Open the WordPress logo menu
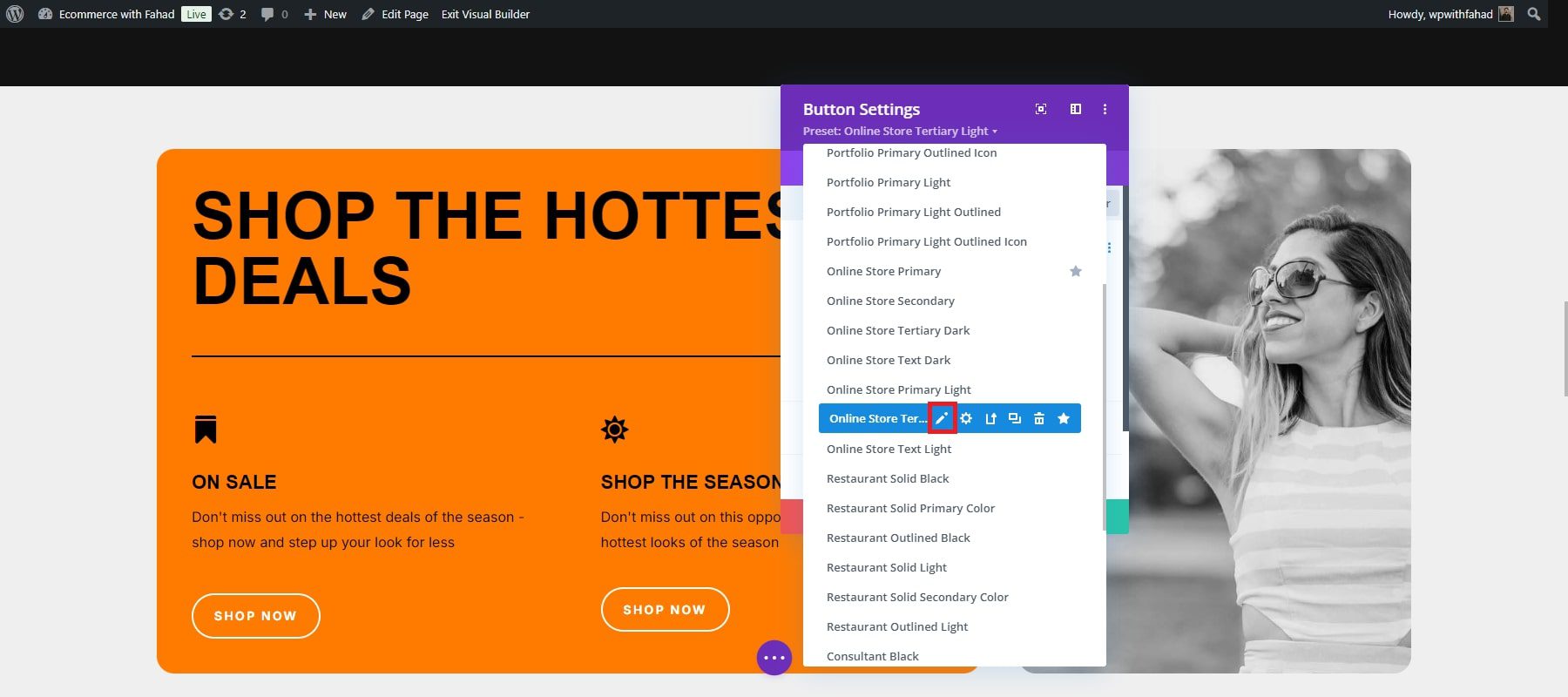Viewport: 1568px width, 697px height. point(15,14)
